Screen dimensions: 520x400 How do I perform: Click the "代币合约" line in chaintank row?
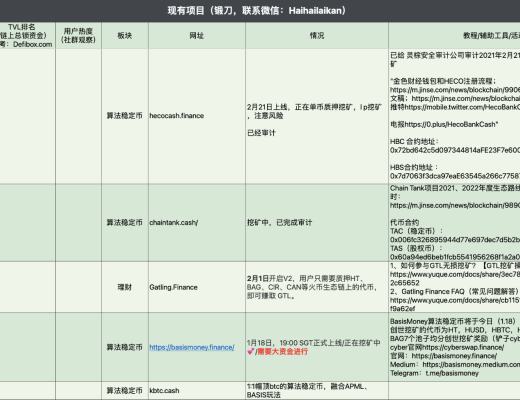pyautogui.click(x=405, y=222)
